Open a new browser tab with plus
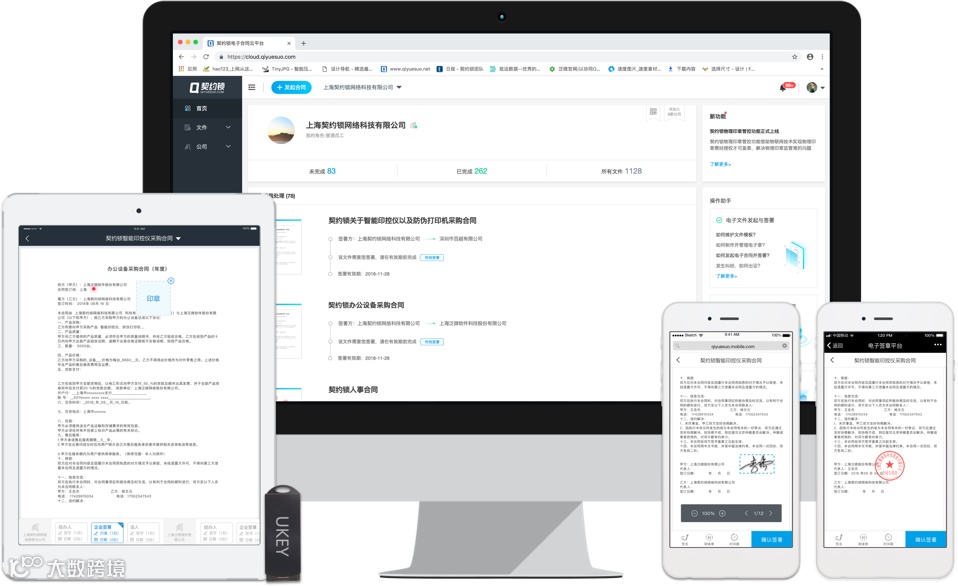The width and height of the screenshot is (958, 586). (x=303, y=43)
